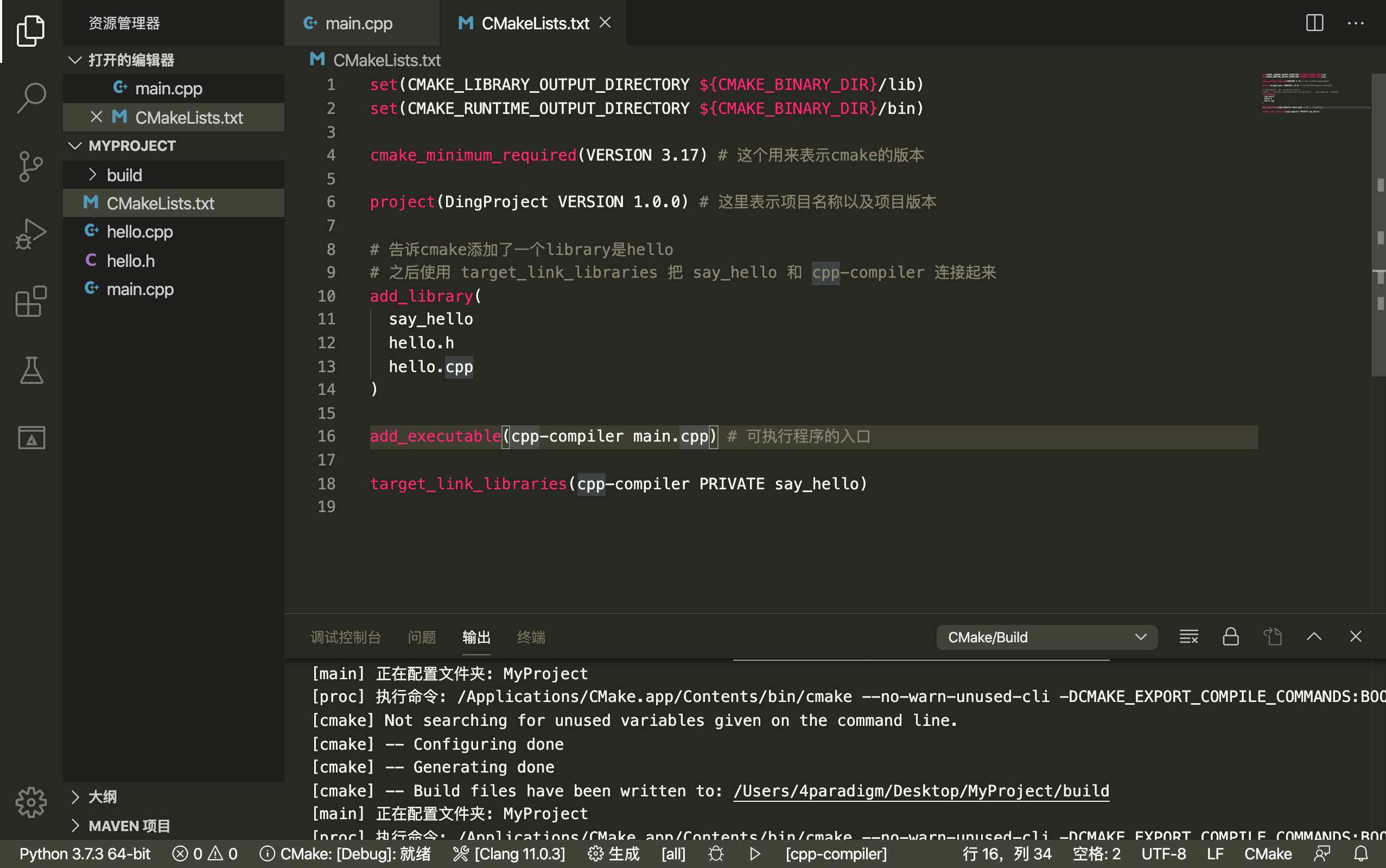Switch to the 终端 panel tab
Viewport: 1386px width, 868px height.
[x=531, y=637]
